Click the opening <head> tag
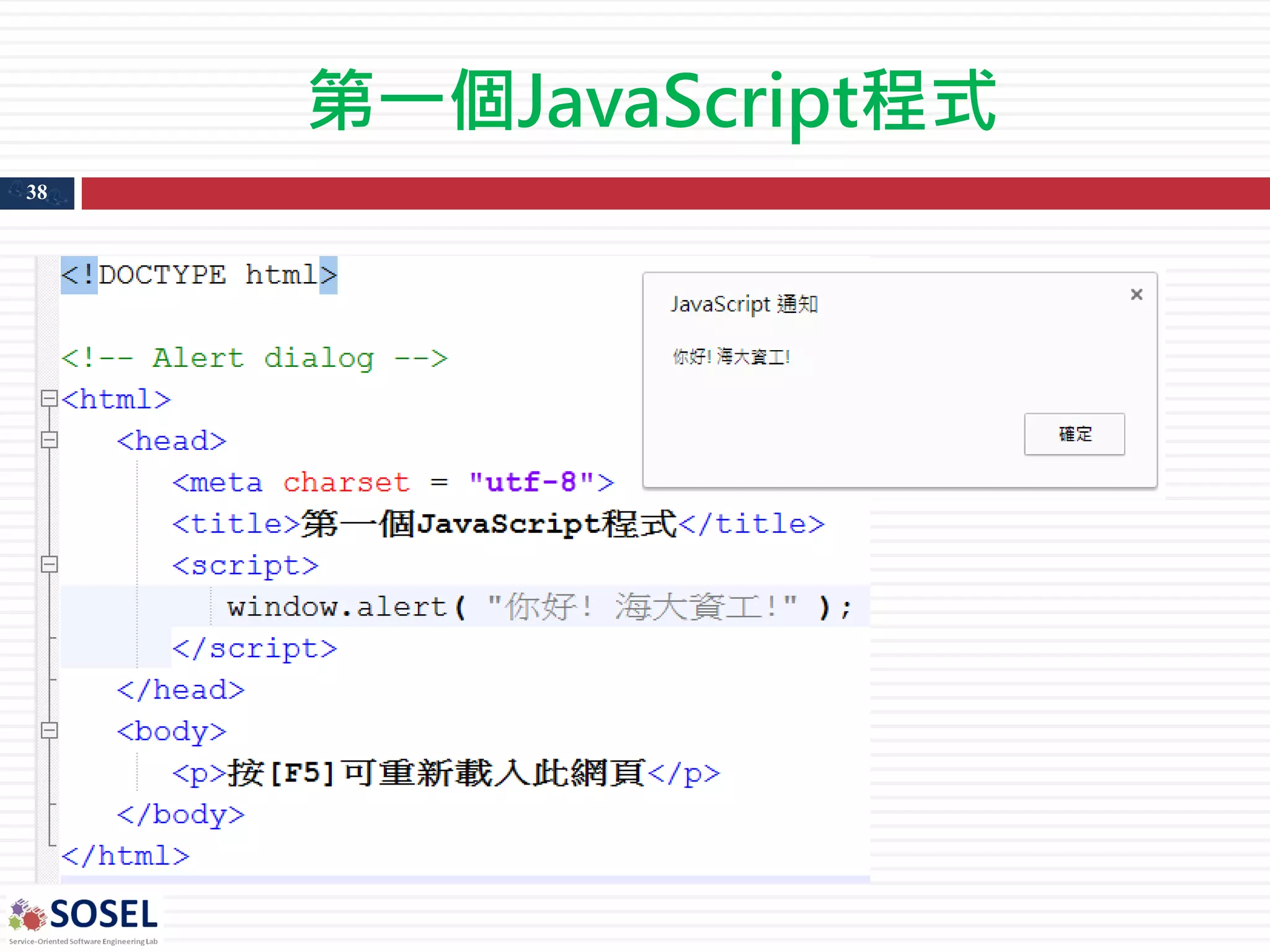 172,441
